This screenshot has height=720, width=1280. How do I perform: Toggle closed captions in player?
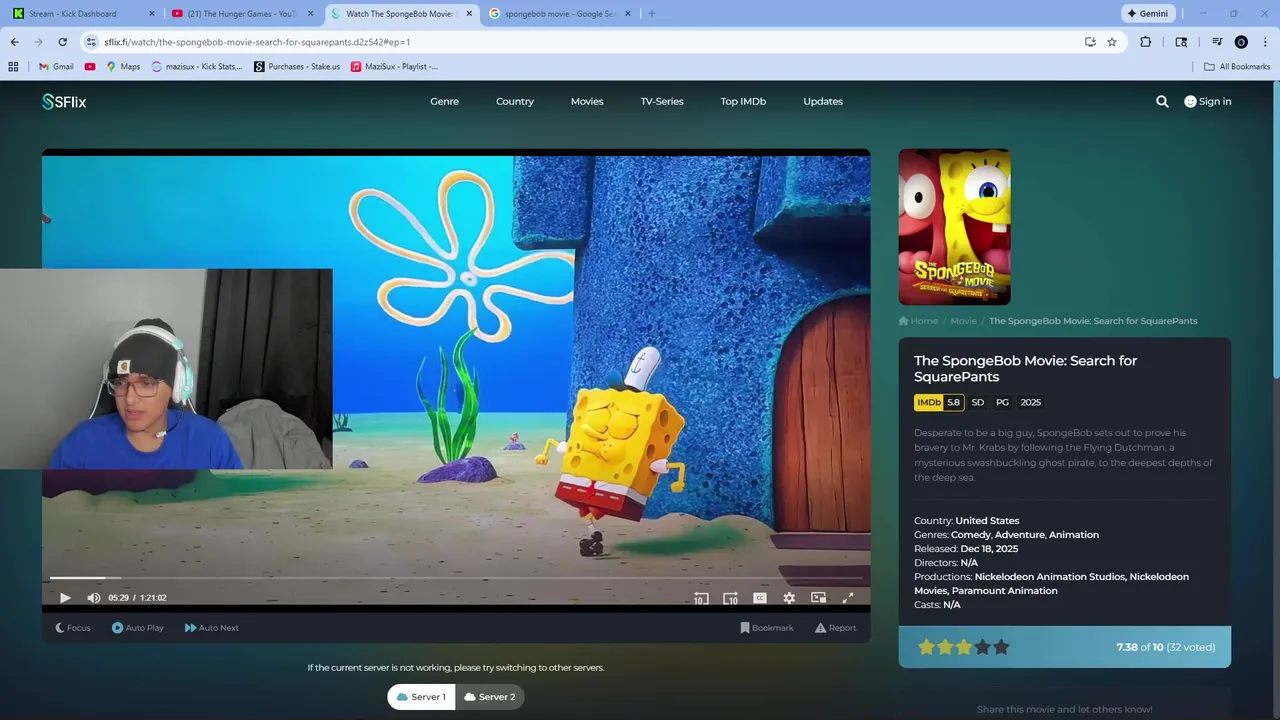click(x=760, y=598)
